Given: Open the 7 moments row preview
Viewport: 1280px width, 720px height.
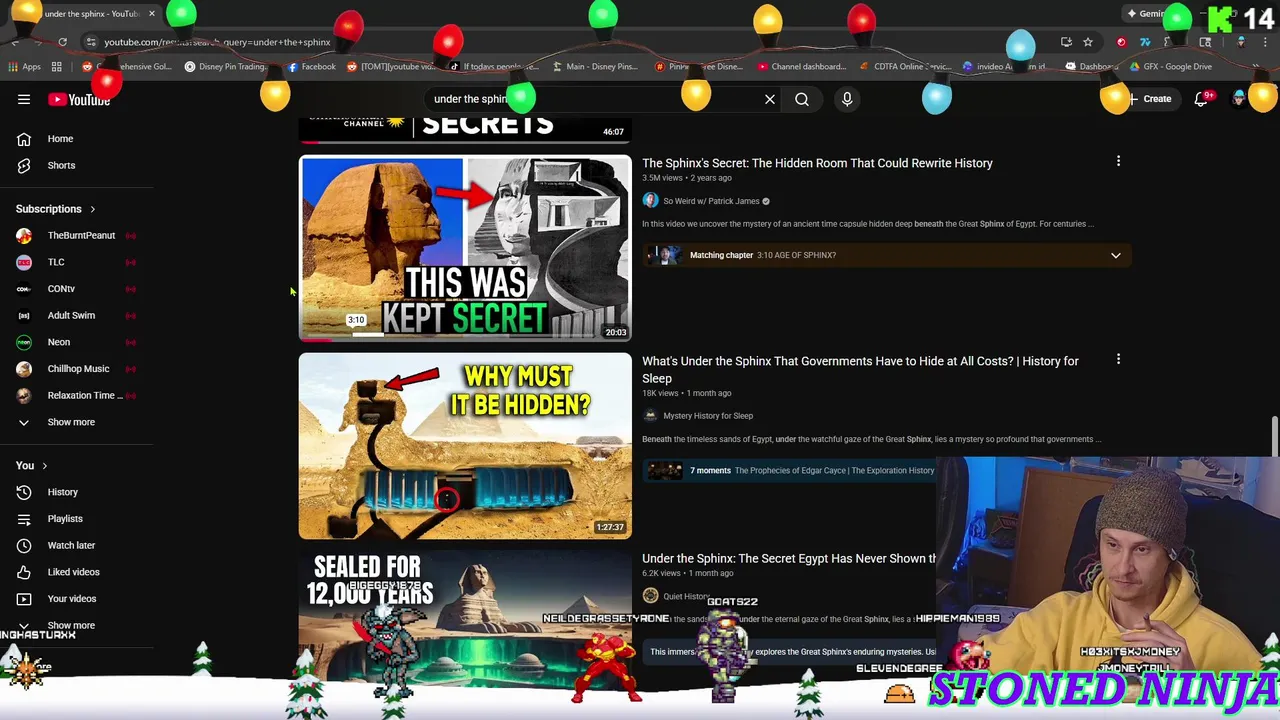Looking at the screenshot, I should click(x=790, y=471).
